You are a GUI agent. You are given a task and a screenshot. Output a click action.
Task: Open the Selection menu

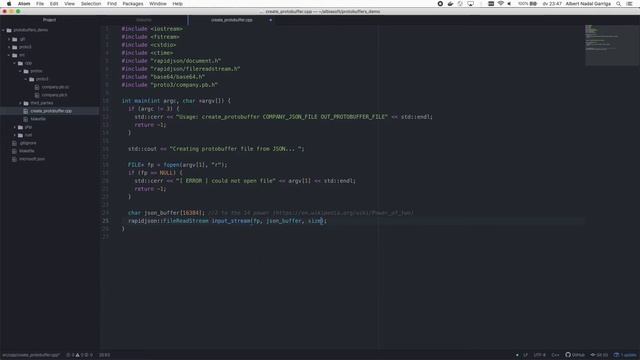(91, 4)
